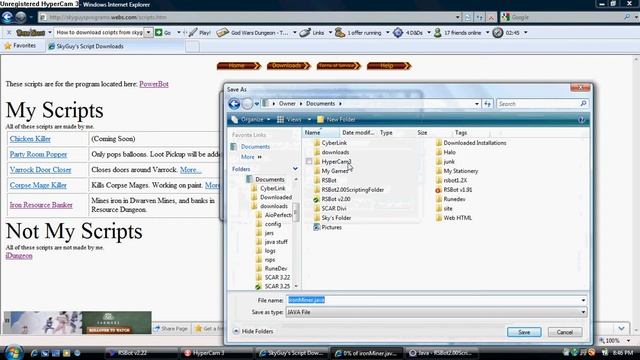Click the Play! toolbar item
The image size is (640, 360).
point(200,33)
